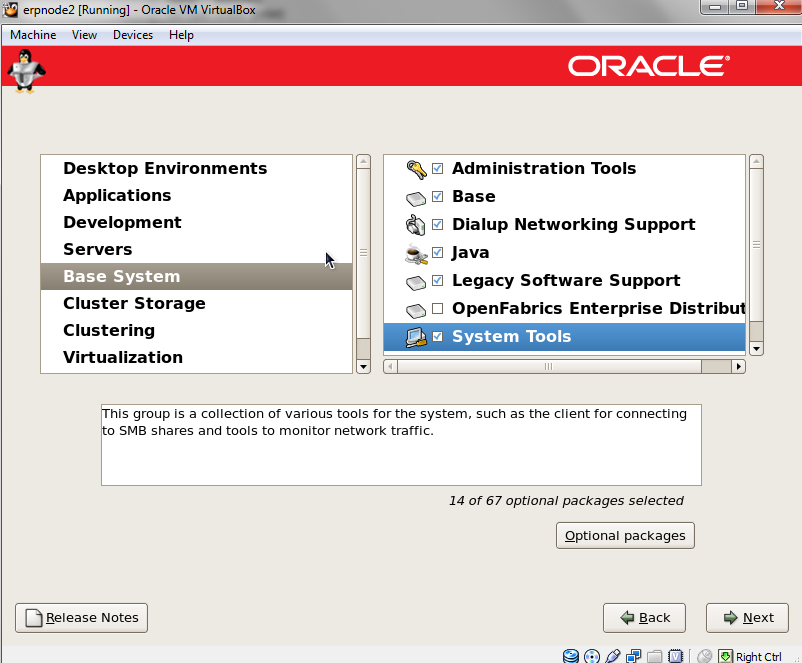802x663 pixels.
Task: Click the package groups vertical scrollbar thumb
Action: (x=756, y=245)
